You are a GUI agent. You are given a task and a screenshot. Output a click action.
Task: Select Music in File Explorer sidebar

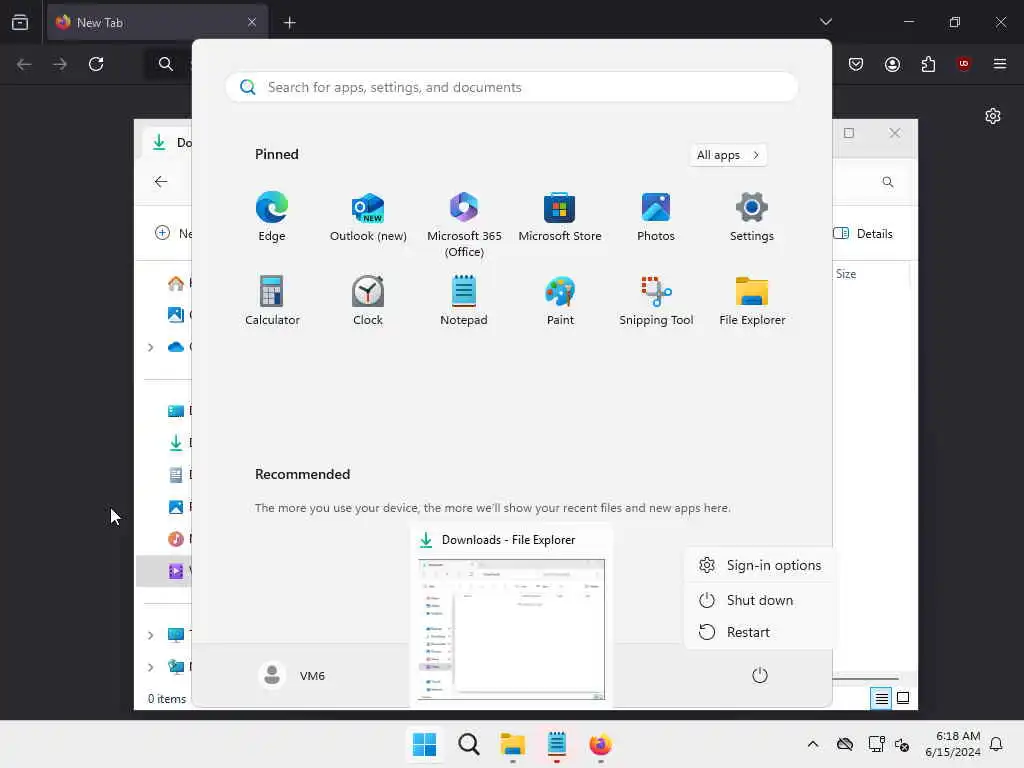click(176, 539)
